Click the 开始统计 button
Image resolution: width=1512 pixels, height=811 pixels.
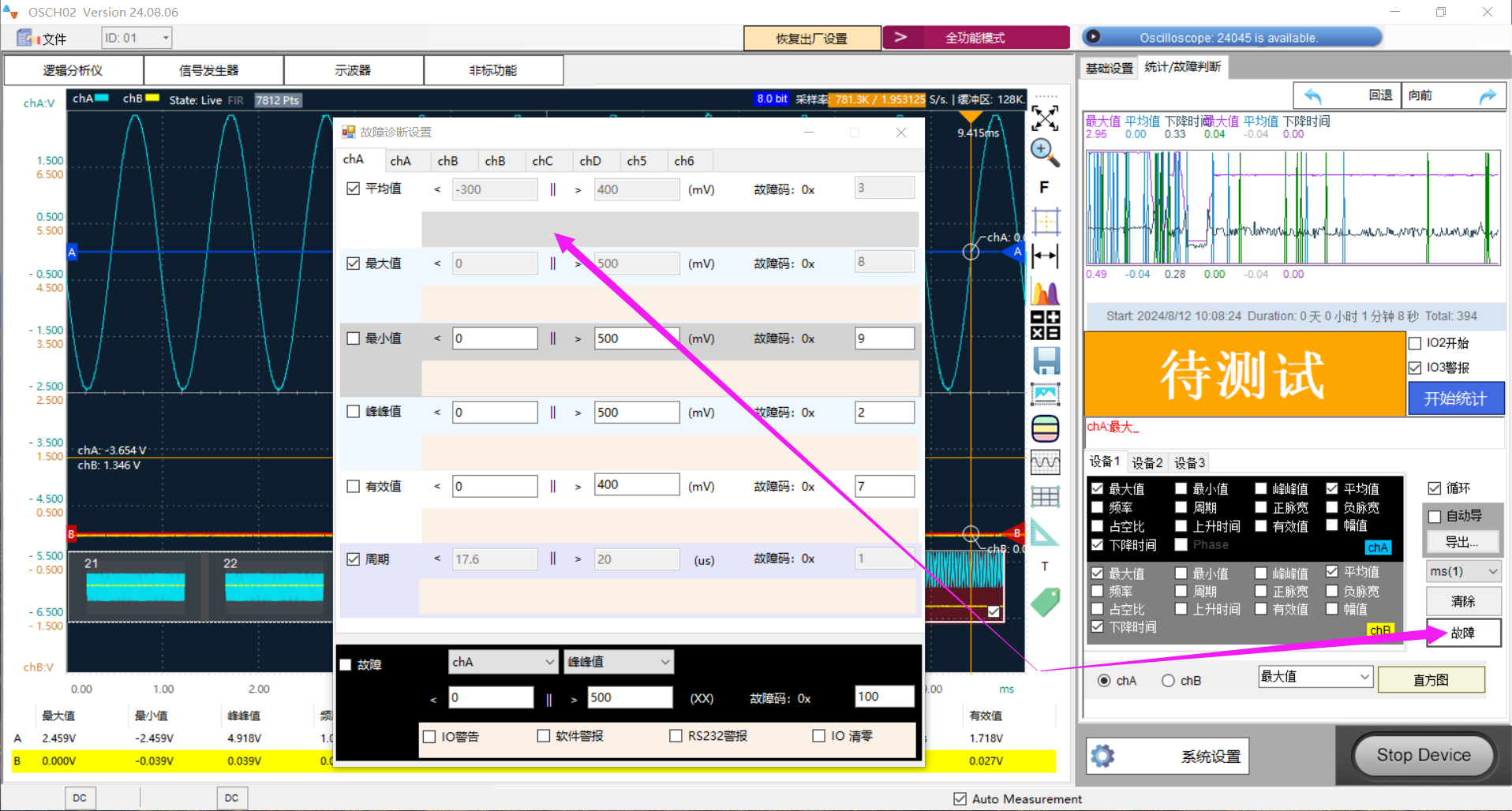point(1455,399)
